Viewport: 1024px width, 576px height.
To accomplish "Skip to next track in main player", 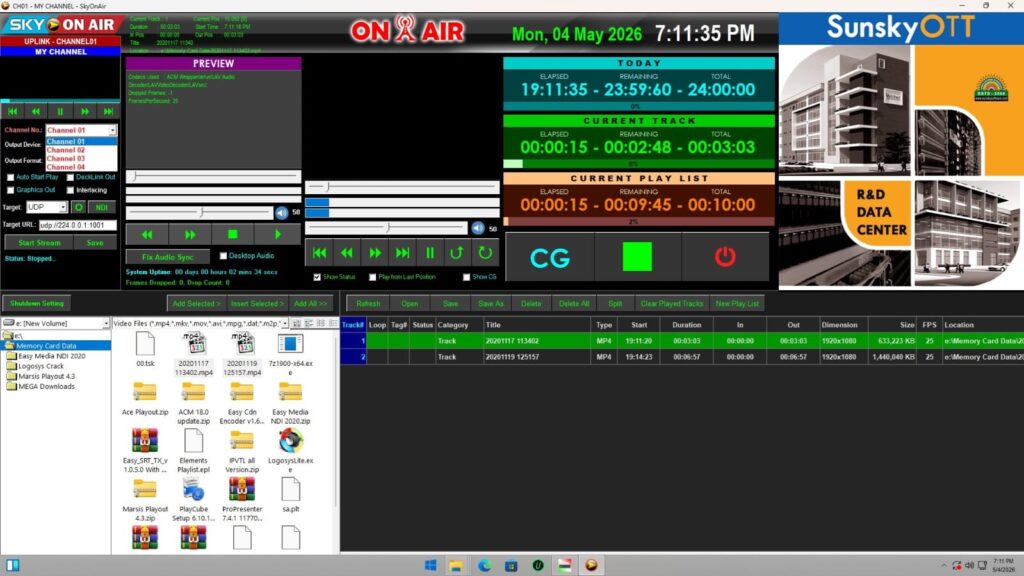I will [x=402, y=253].
